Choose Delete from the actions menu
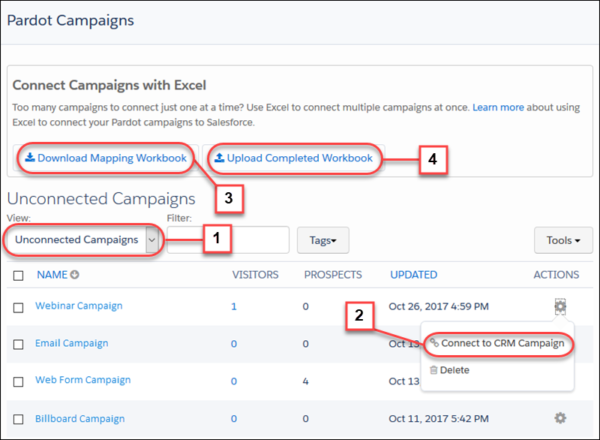600x440 pixels. pos(450,370)
